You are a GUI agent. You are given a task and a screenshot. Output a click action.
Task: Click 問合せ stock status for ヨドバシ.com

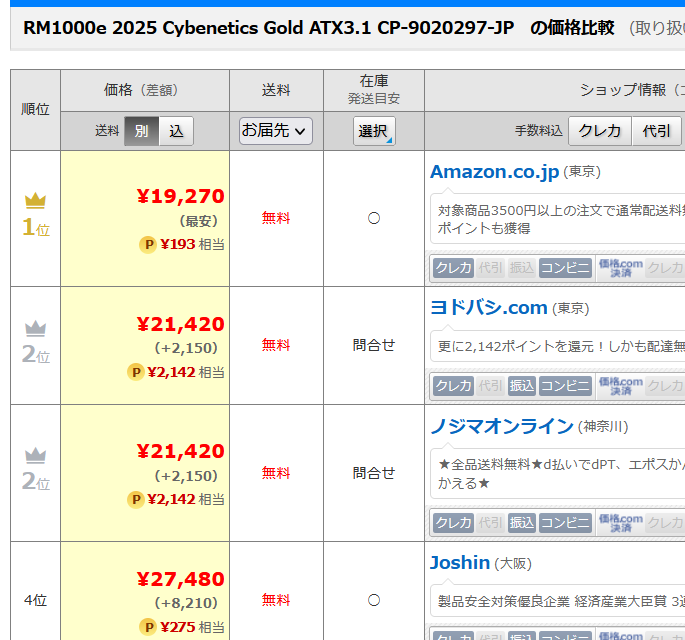pos(374,346)
